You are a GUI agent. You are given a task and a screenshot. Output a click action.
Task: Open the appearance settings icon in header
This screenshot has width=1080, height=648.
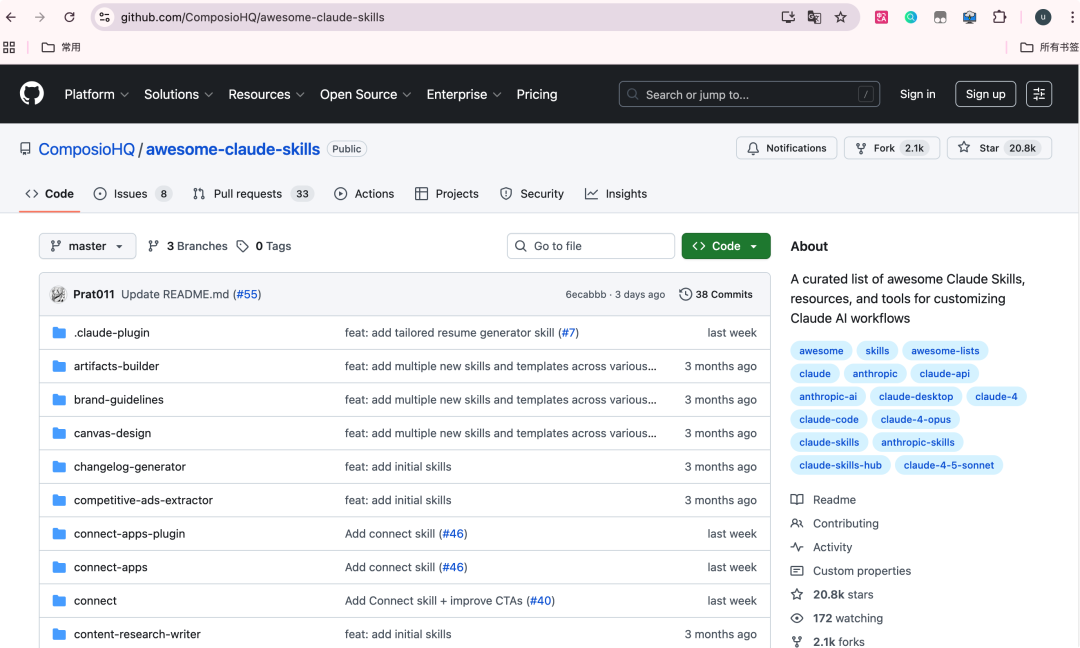[1039, 94]
